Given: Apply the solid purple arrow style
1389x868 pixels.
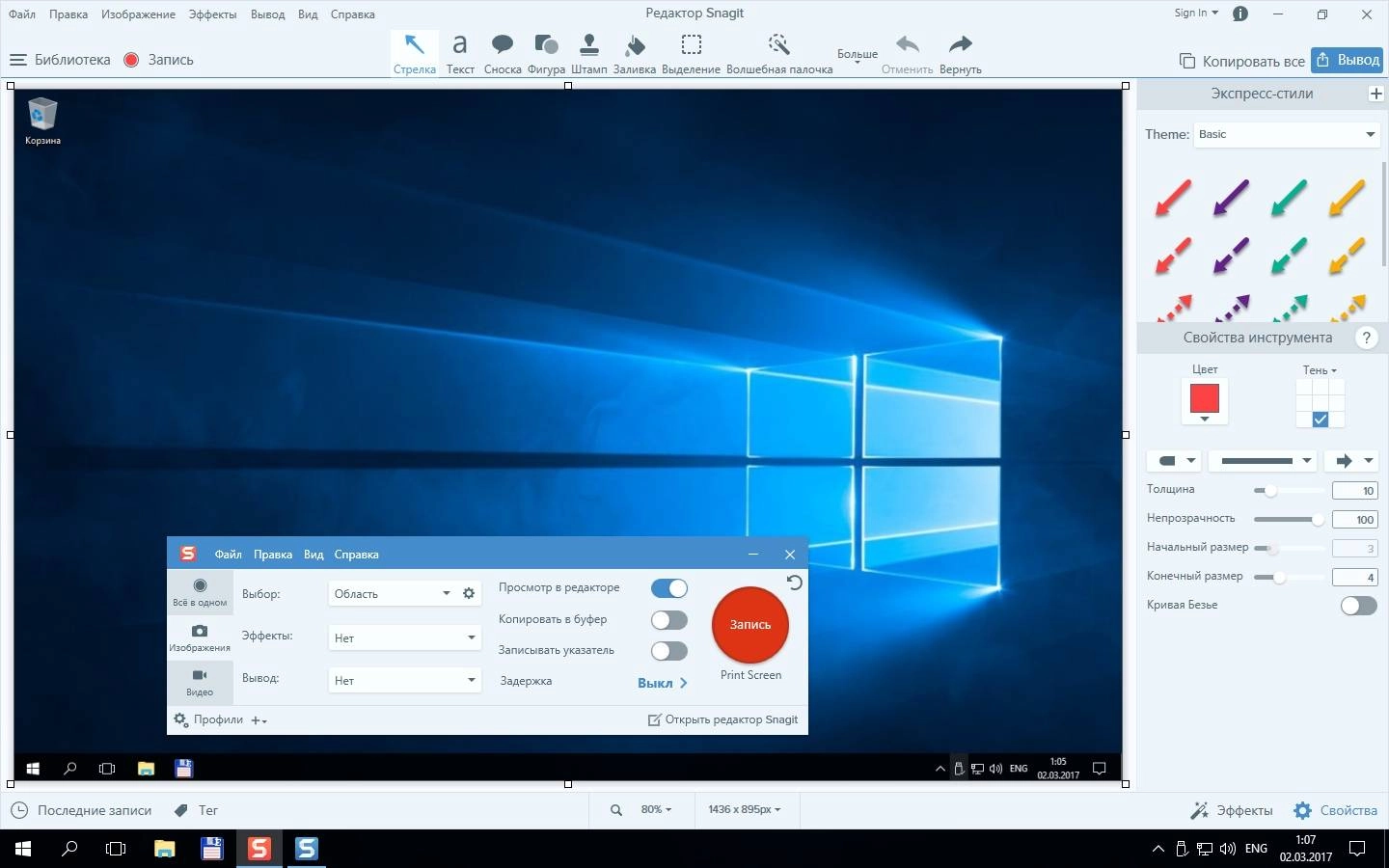Looking at the screenshot, I should pos(1231,197).
